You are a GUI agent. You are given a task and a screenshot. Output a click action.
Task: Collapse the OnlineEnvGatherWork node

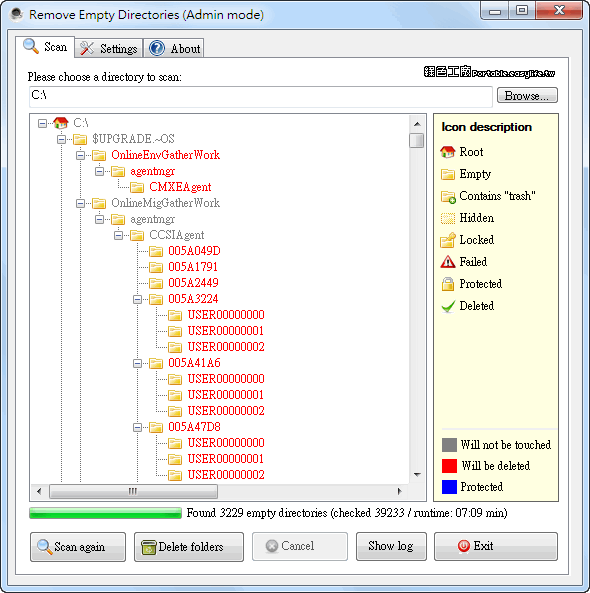coord(80,155)
